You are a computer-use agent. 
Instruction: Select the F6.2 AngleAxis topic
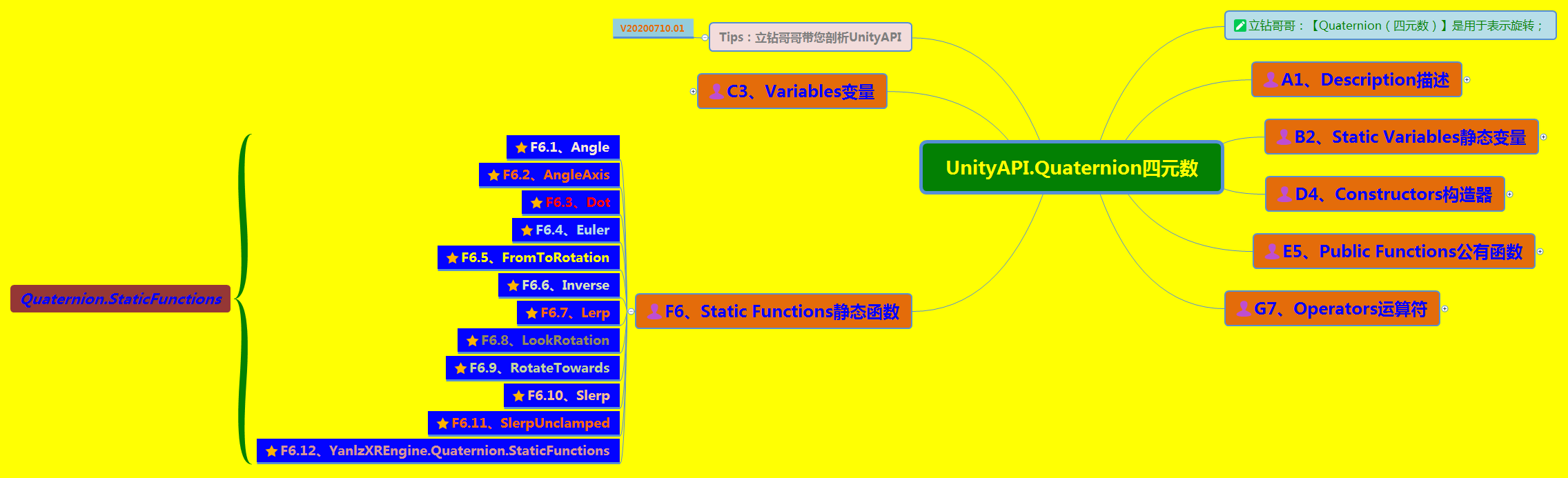tap(549, 175)
